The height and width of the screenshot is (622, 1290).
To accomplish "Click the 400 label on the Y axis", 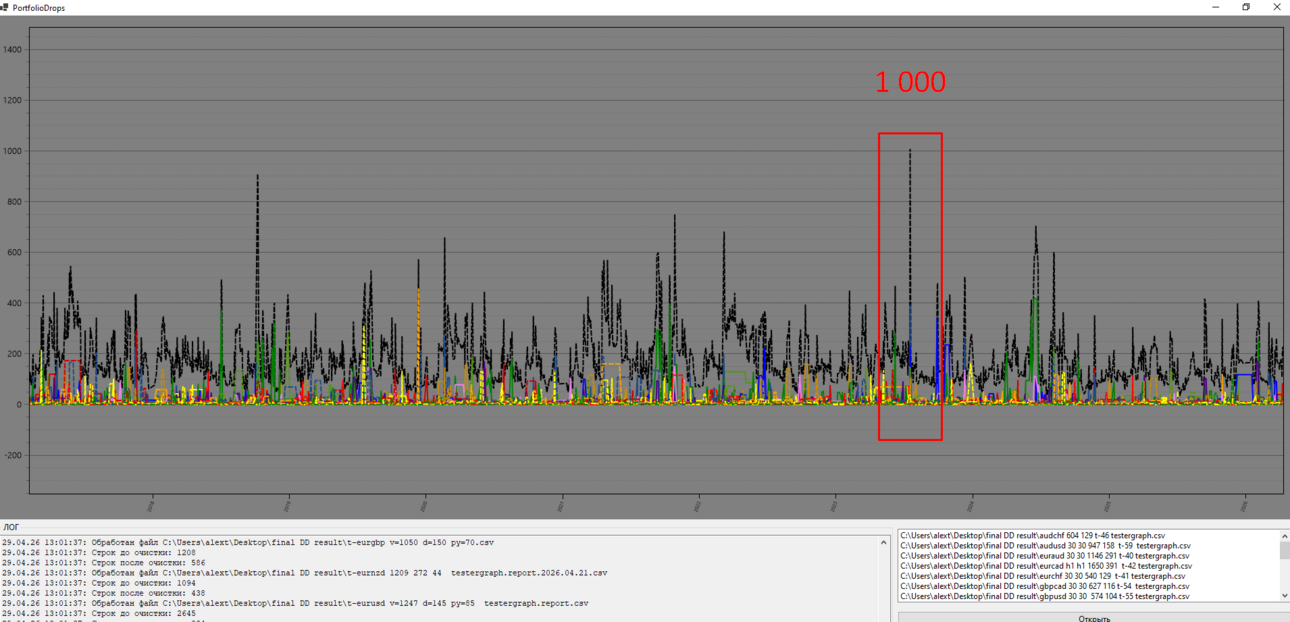I will pos(15,303).
